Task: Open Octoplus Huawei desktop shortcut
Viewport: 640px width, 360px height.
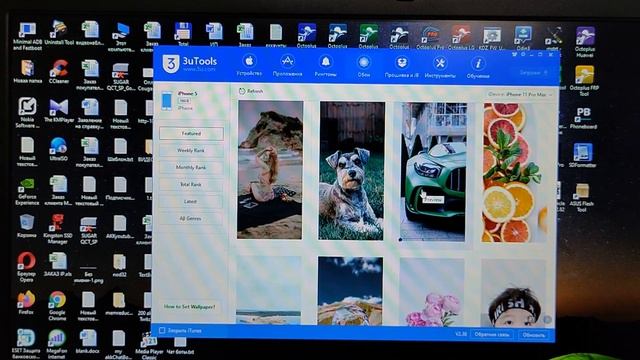Action: [x=585, y=42]
